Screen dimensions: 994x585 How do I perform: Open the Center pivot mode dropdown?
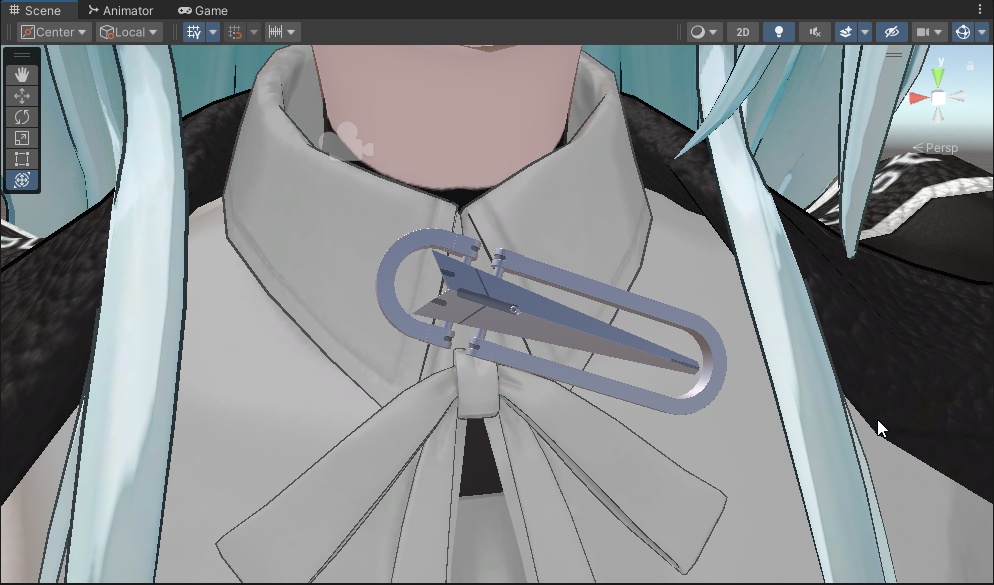coord(55,32)
